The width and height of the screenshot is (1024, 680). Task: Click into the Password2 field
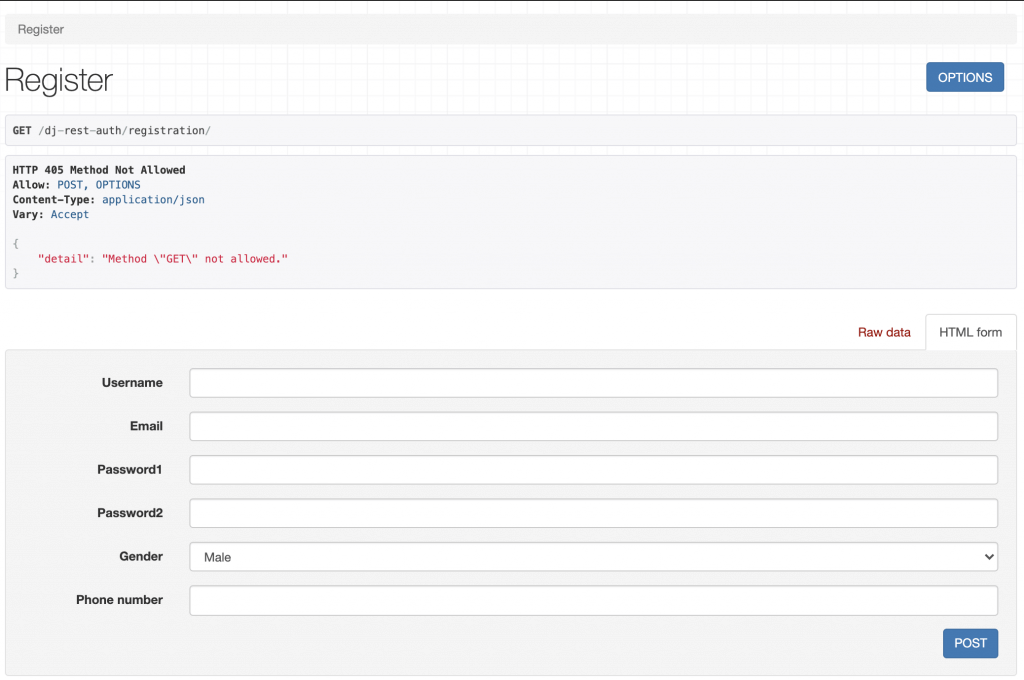(593, 513)
